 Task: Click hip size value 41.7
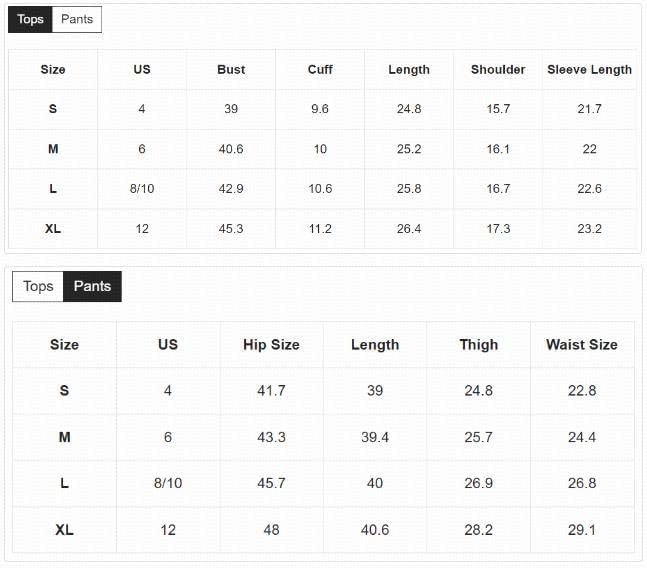click(x=271, y=390)
